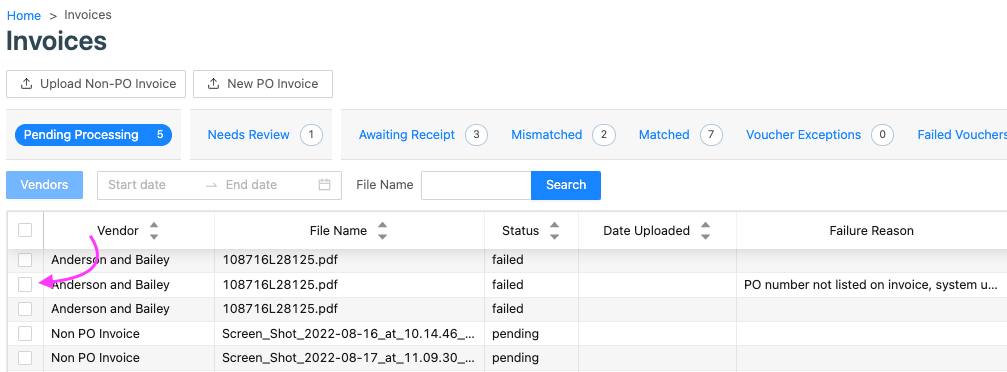Click the Vendor column header
The image size is (1007, 372).
129,231
